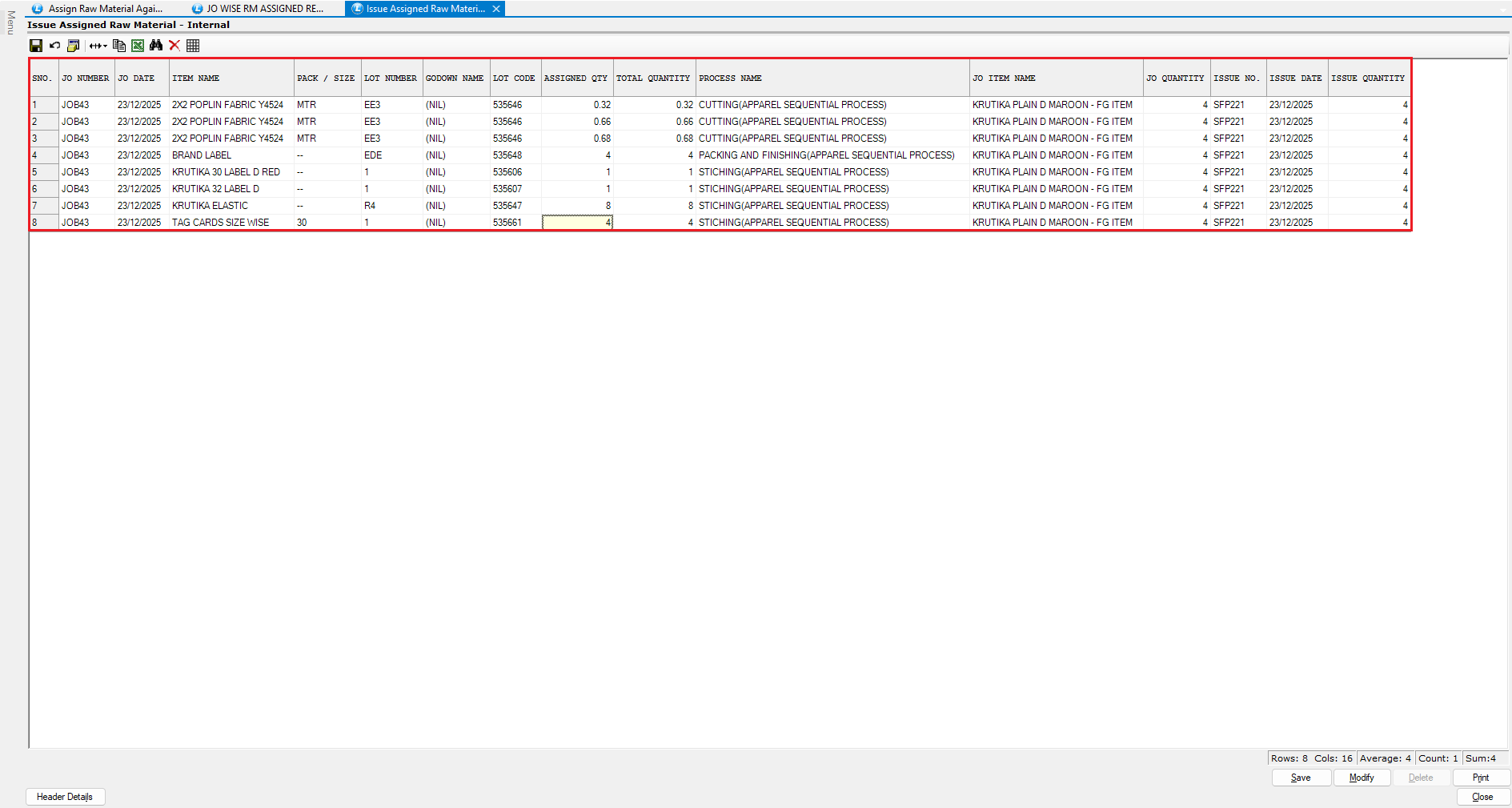This screenshot has width=1512, height=808.
Task: Click the red X delete icon
Action: tap(174, 46)
